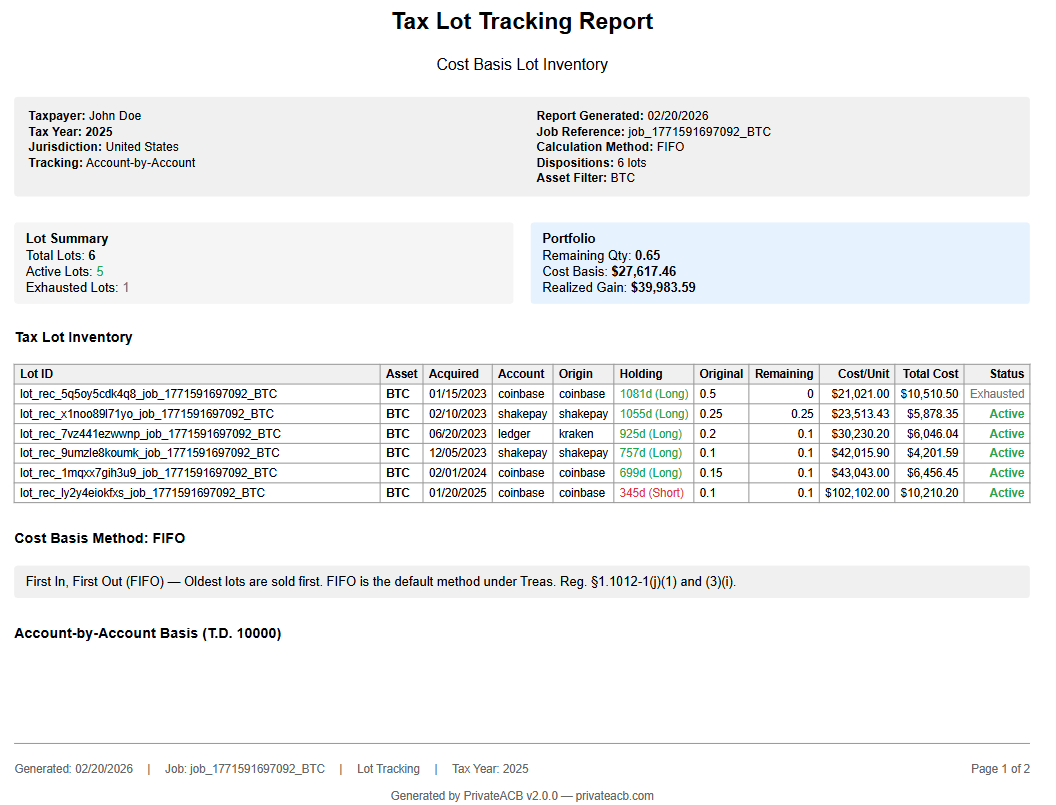This screenshot has width=1056, height=805.
Task: Click the Page 1 of 2 indicator
Action: (1002, 769)
